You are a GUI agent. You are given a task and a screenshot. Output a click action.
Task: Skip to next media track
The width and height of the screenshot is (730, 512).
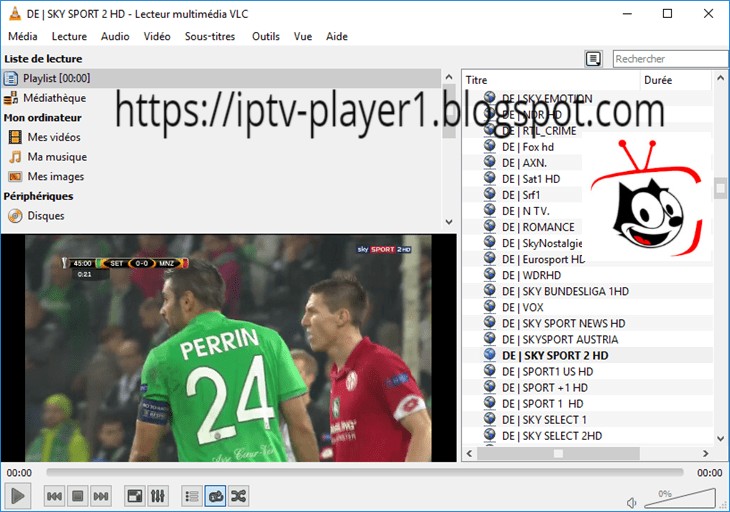pyautogui.click(x=101, y=496)
